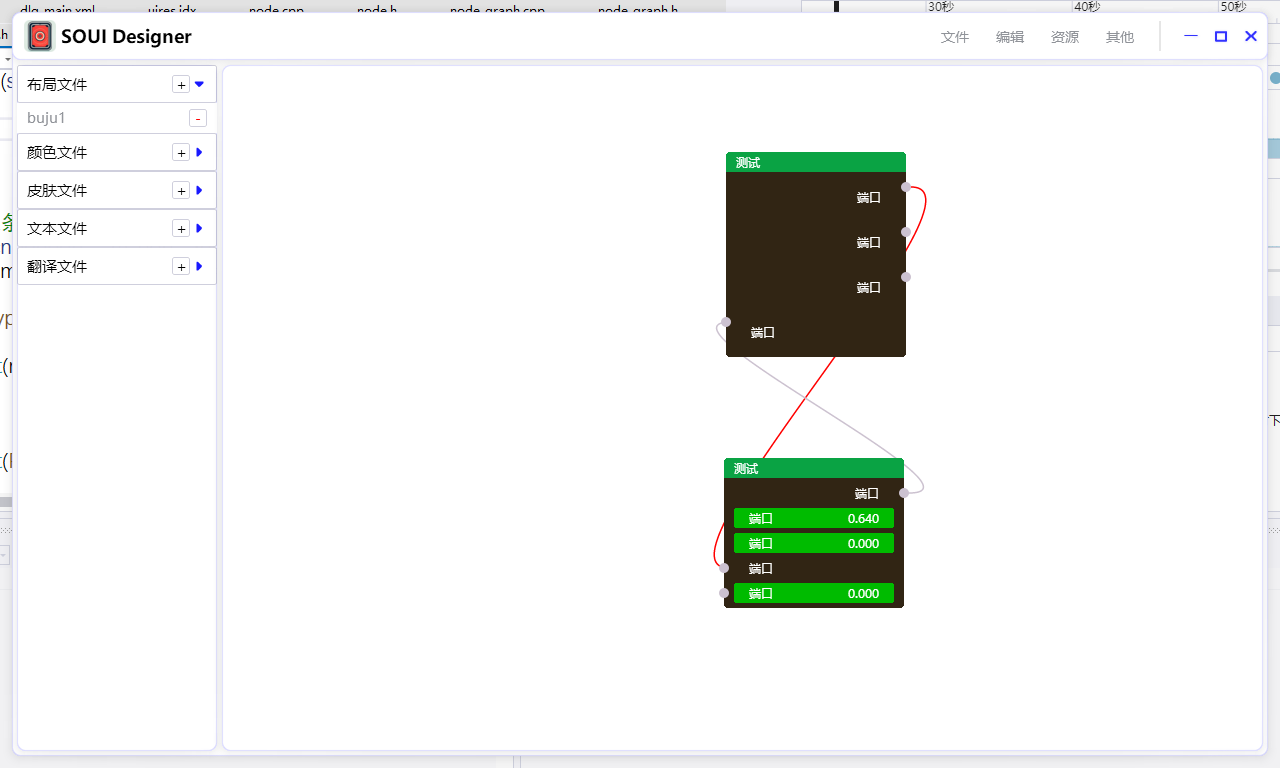Select the lower 测试 node title bar
The height and width of the screenshot is (768, 1280).
814,468
